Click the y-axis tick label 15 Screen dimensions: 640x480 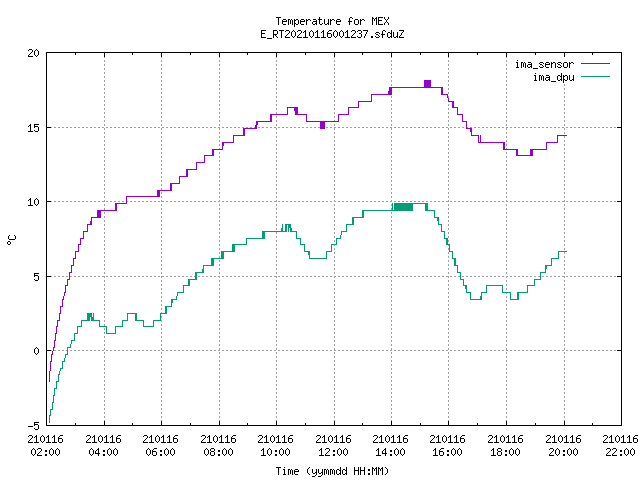point(33,128)
